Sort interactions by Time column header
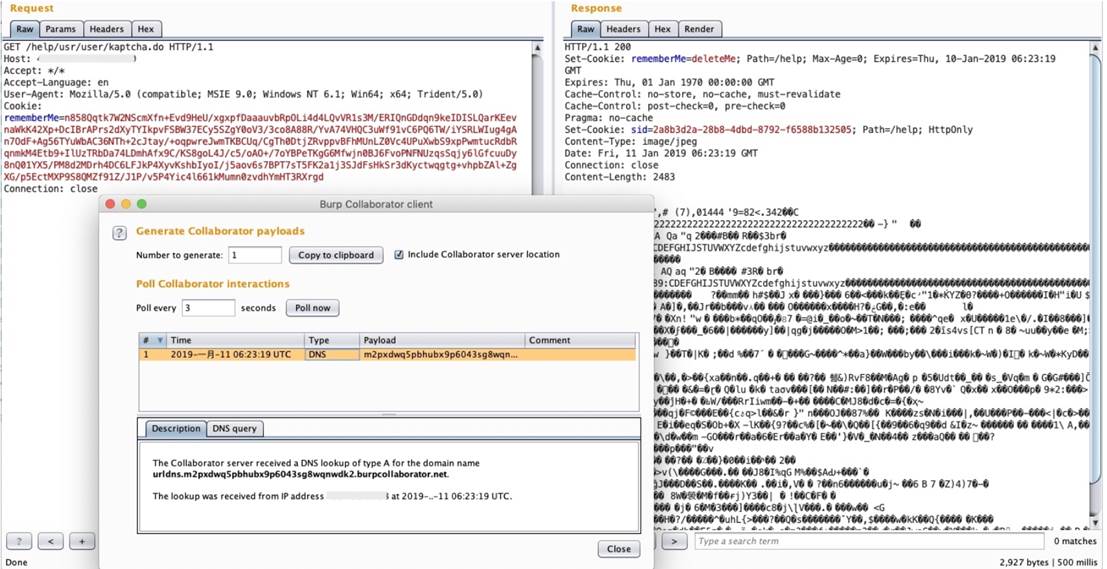Image resolution: width=1107 pixels, height=569 pixels. click(236, 340)
